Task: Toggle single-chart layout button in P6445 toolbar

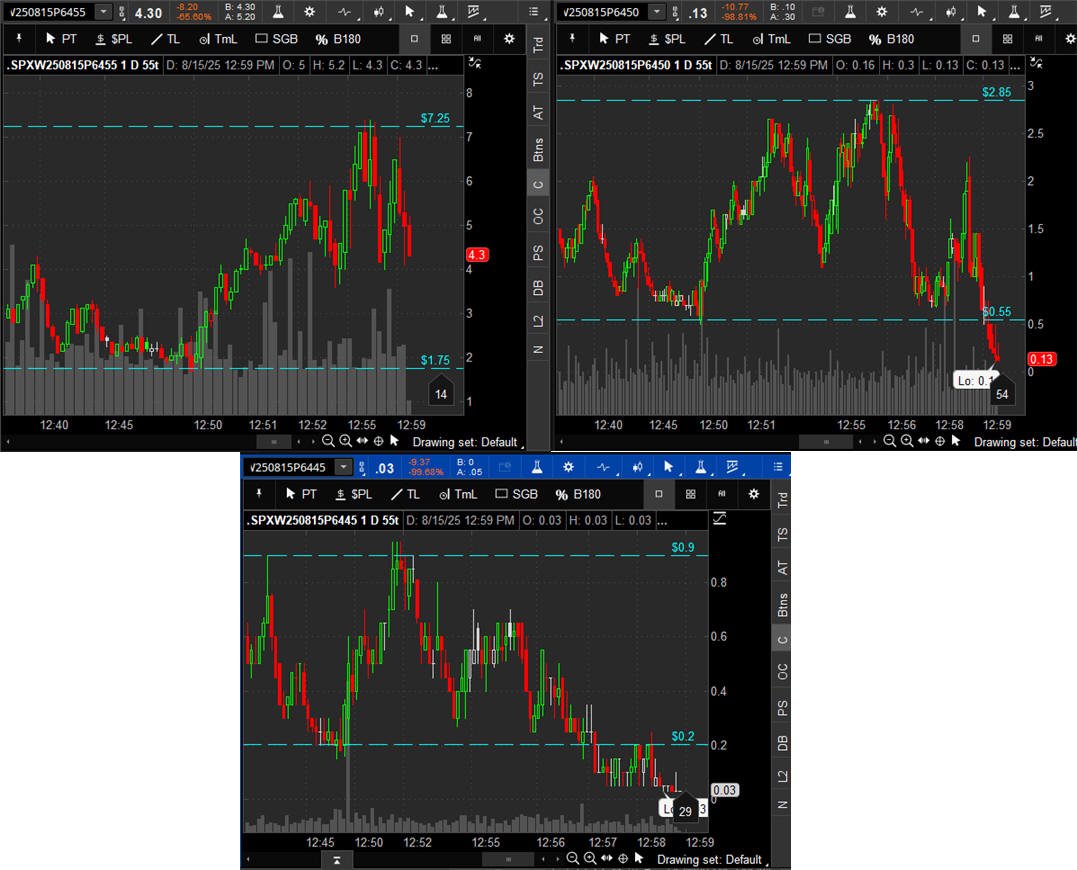Action: [x=658, y=494]
